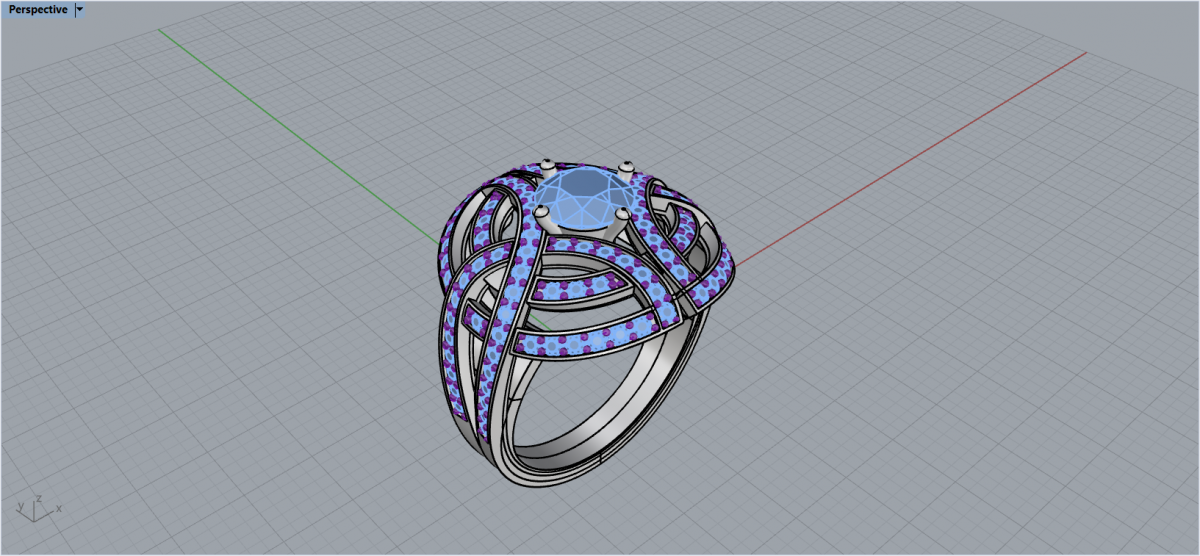Viewport: 1200px width, 556px height.
Task: Select the back-left prong above the gemstone
Action: [546, 165]
